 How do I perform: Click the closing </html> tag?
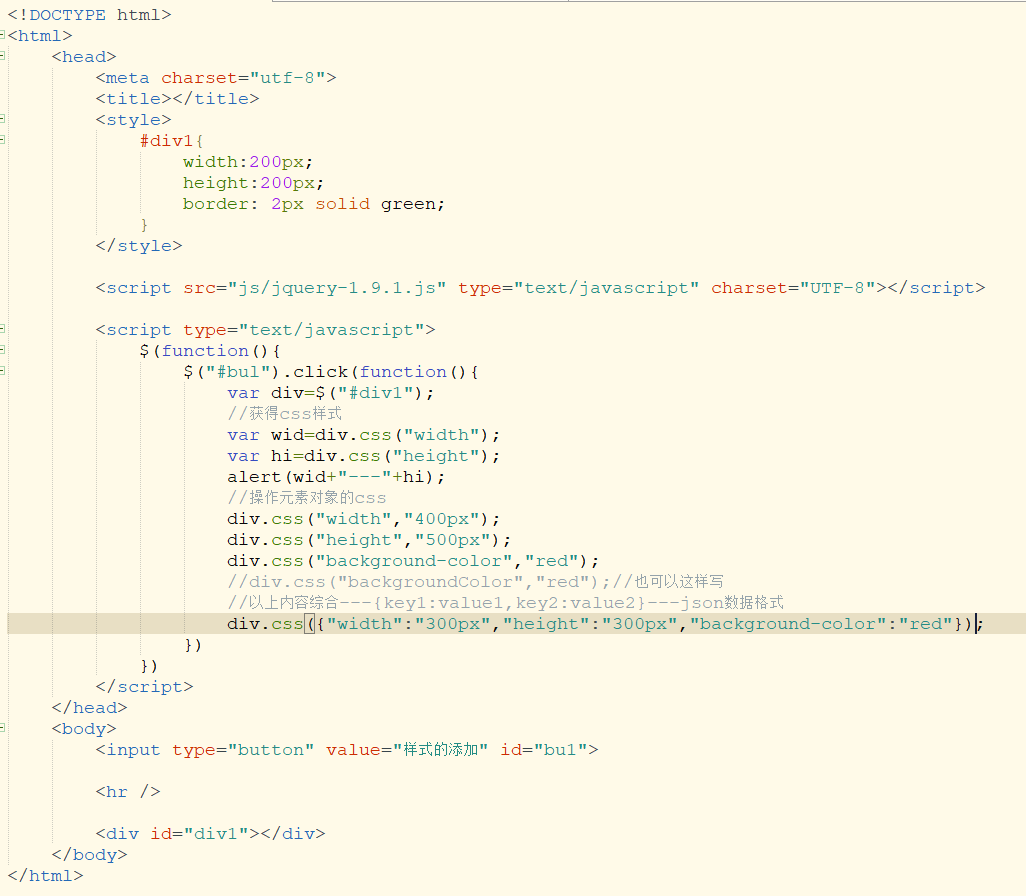coord(45,876)
